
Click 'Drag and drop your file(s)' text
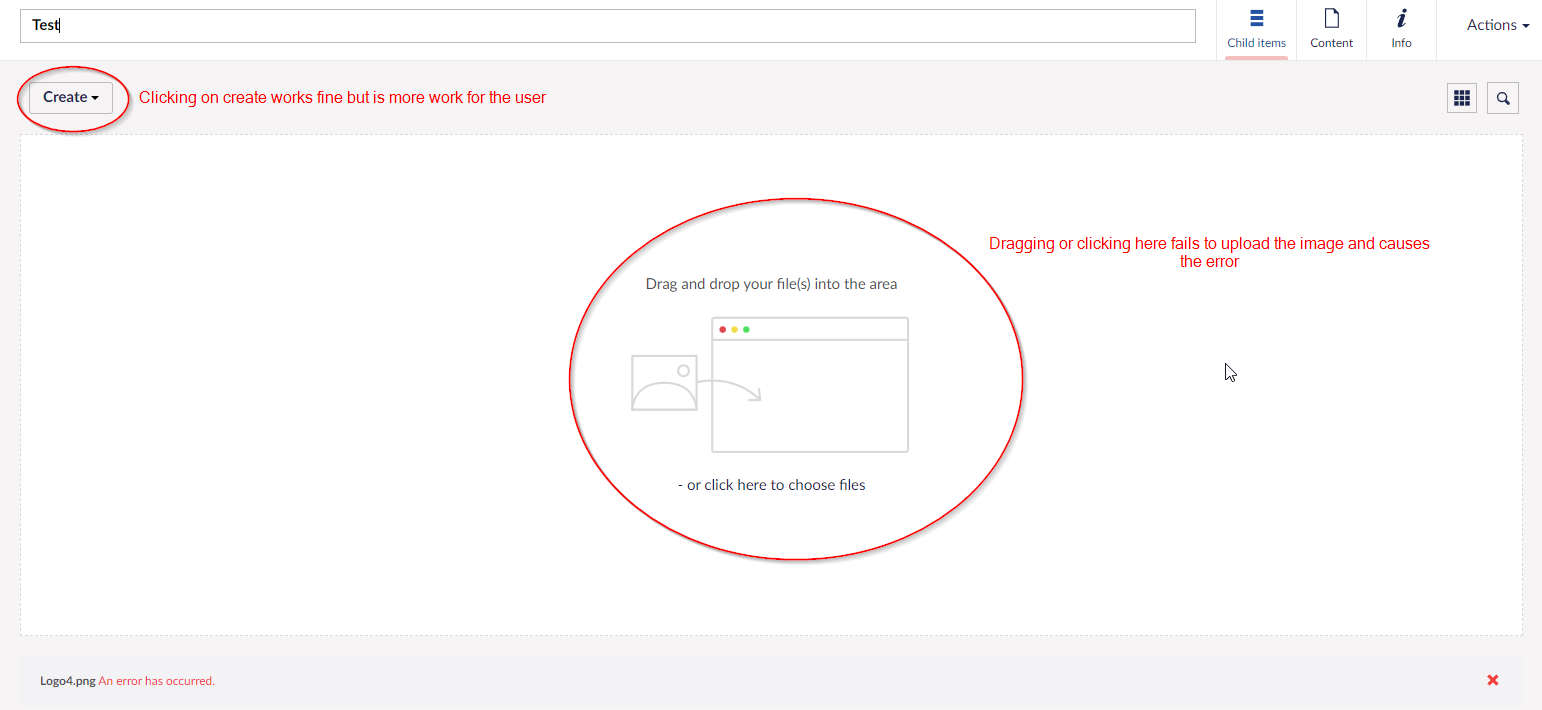(771, 284)
